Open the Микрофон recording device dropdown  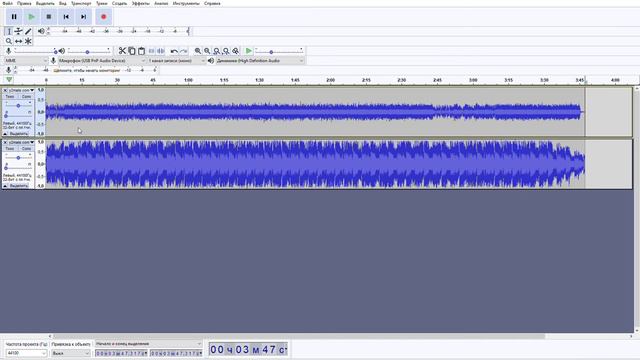click(102, 60)
